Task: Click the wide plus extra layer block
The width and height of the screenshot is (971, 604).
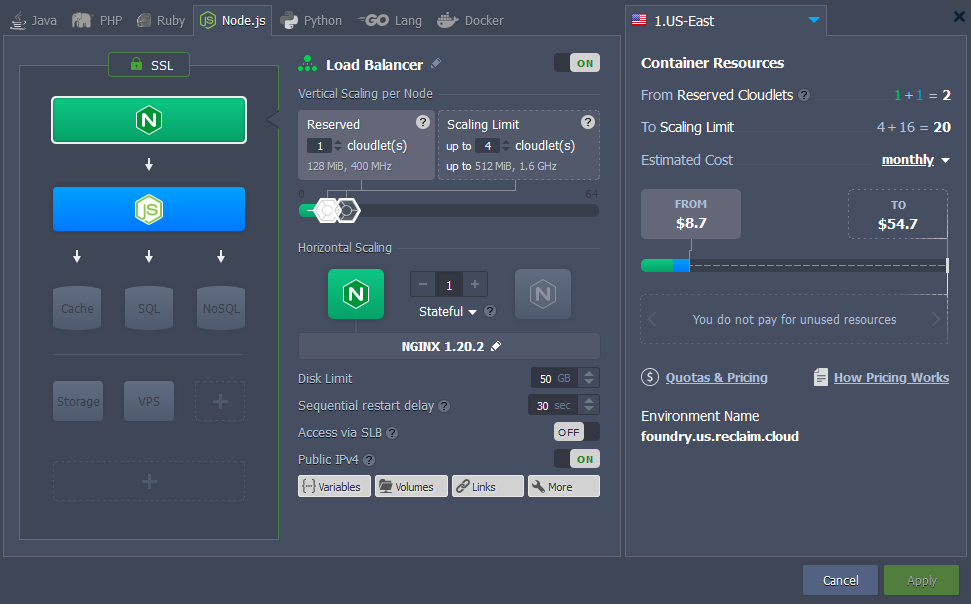Action: point(149,481)
